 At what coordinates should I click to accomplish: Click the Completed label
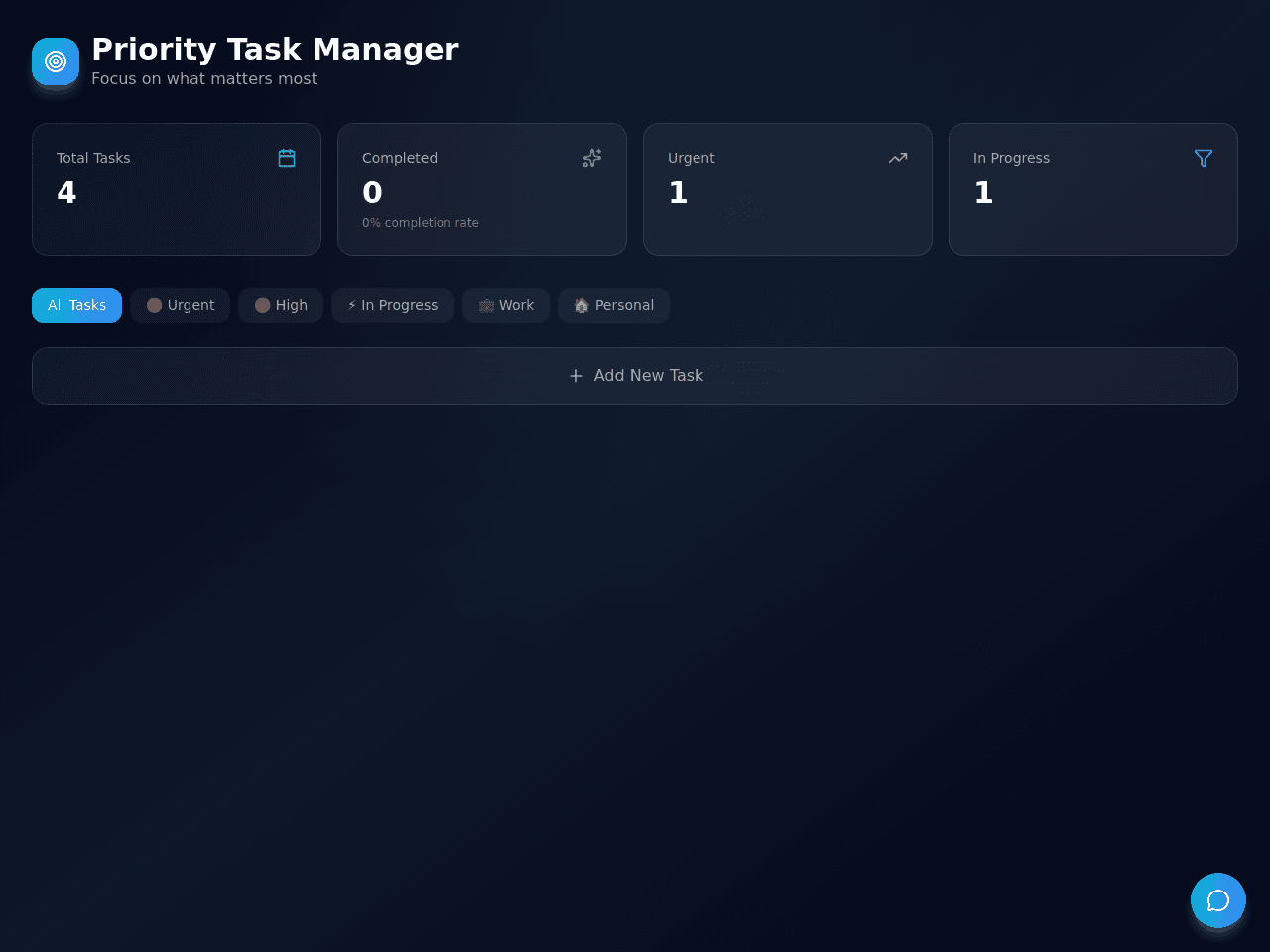point(400,158)
